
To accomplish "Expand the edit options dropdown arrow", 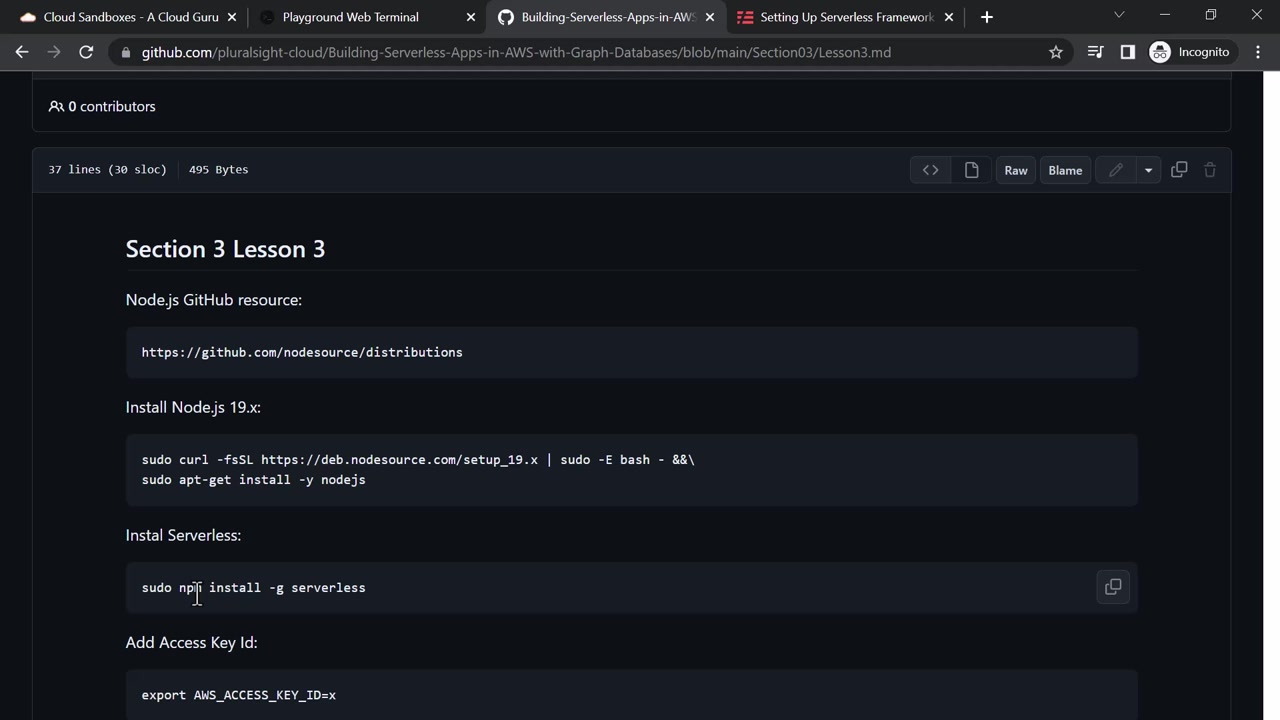I will (x=1148, y=170).
